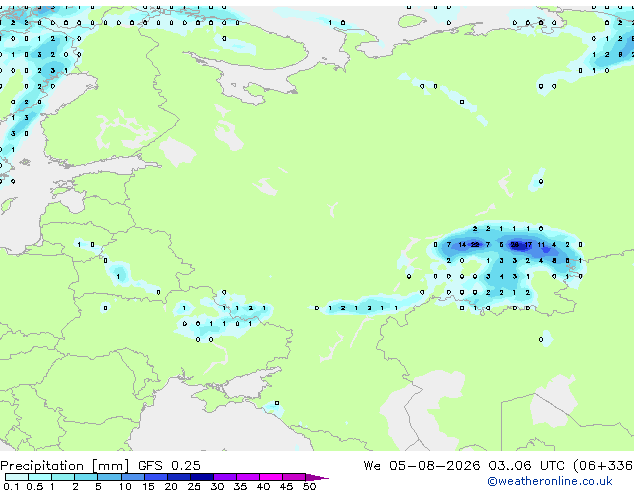Click the "17" precipitation value on the map
The image size is (634, 490).
(528, 245)
